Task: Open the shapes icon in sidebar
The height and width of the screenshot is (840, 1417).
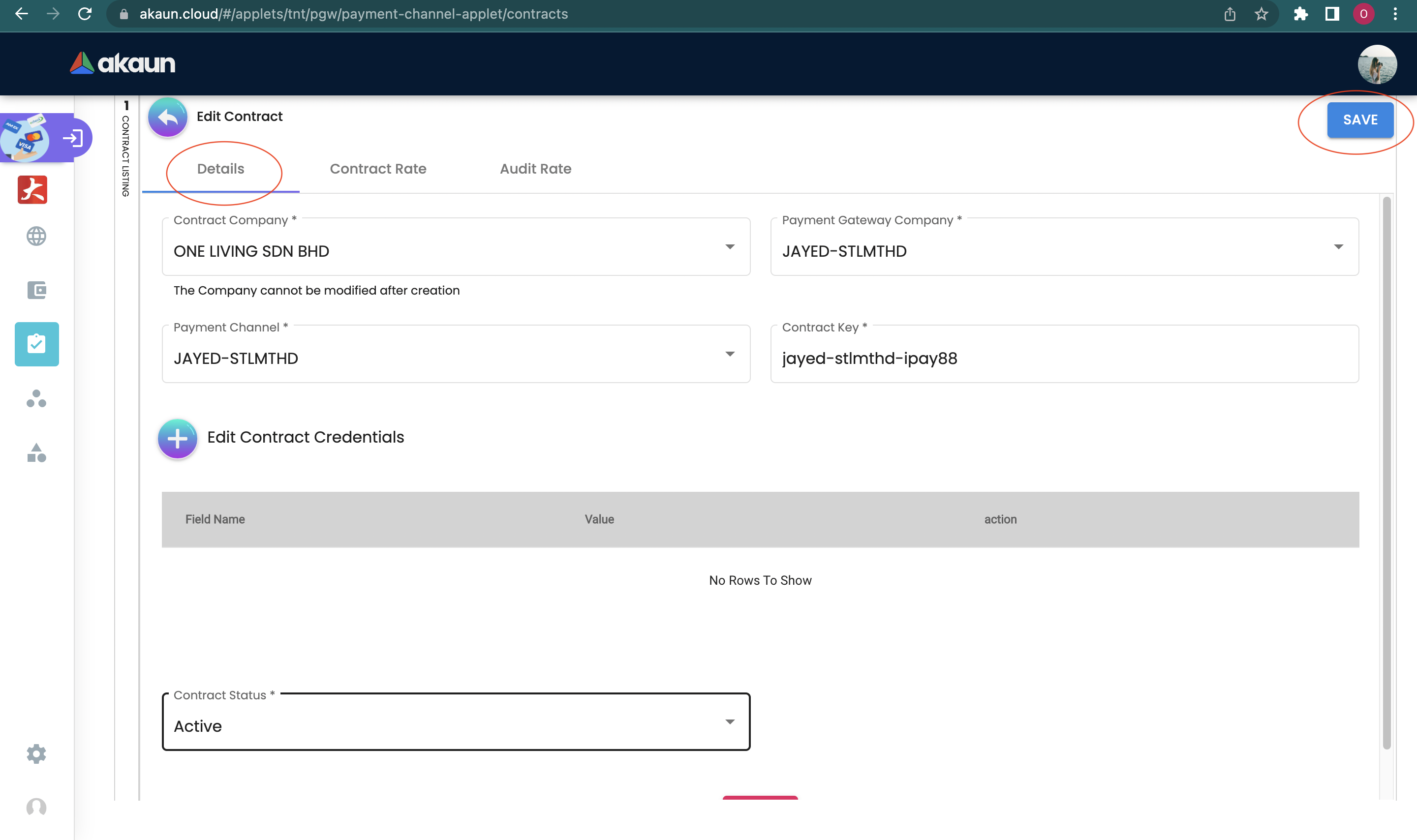Action: click(36, 453)
